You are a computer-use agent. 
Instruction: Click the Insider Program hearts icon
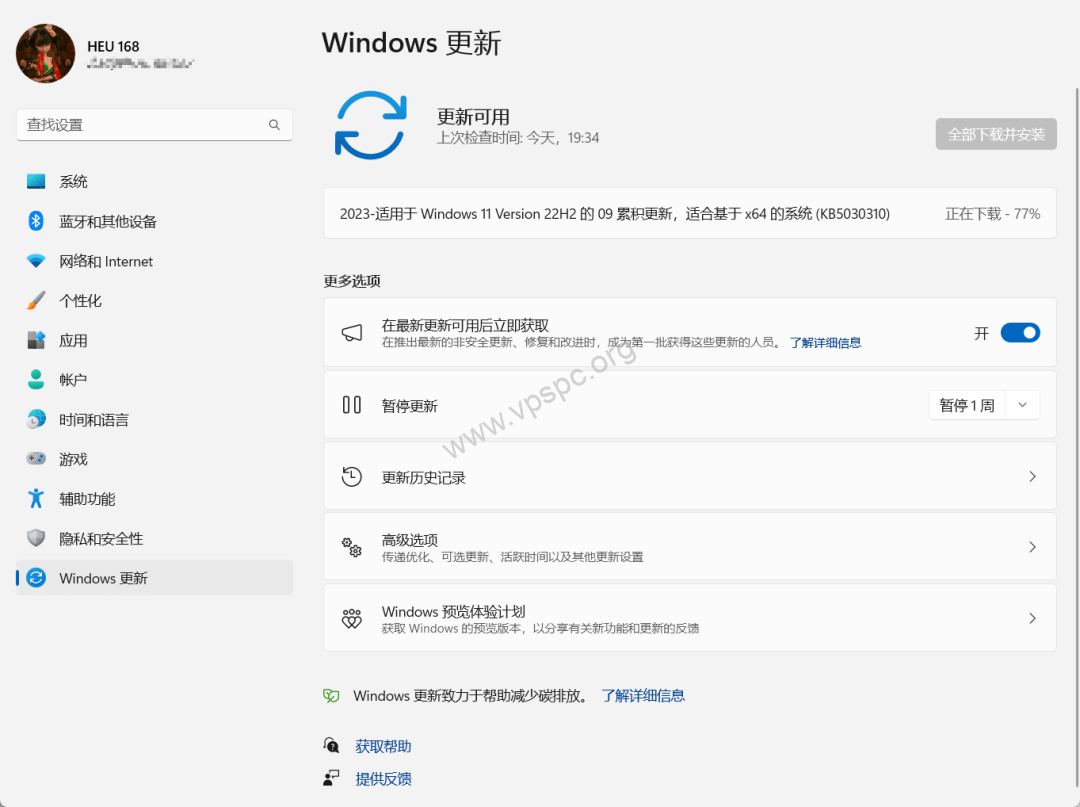(x=352, y=618)
